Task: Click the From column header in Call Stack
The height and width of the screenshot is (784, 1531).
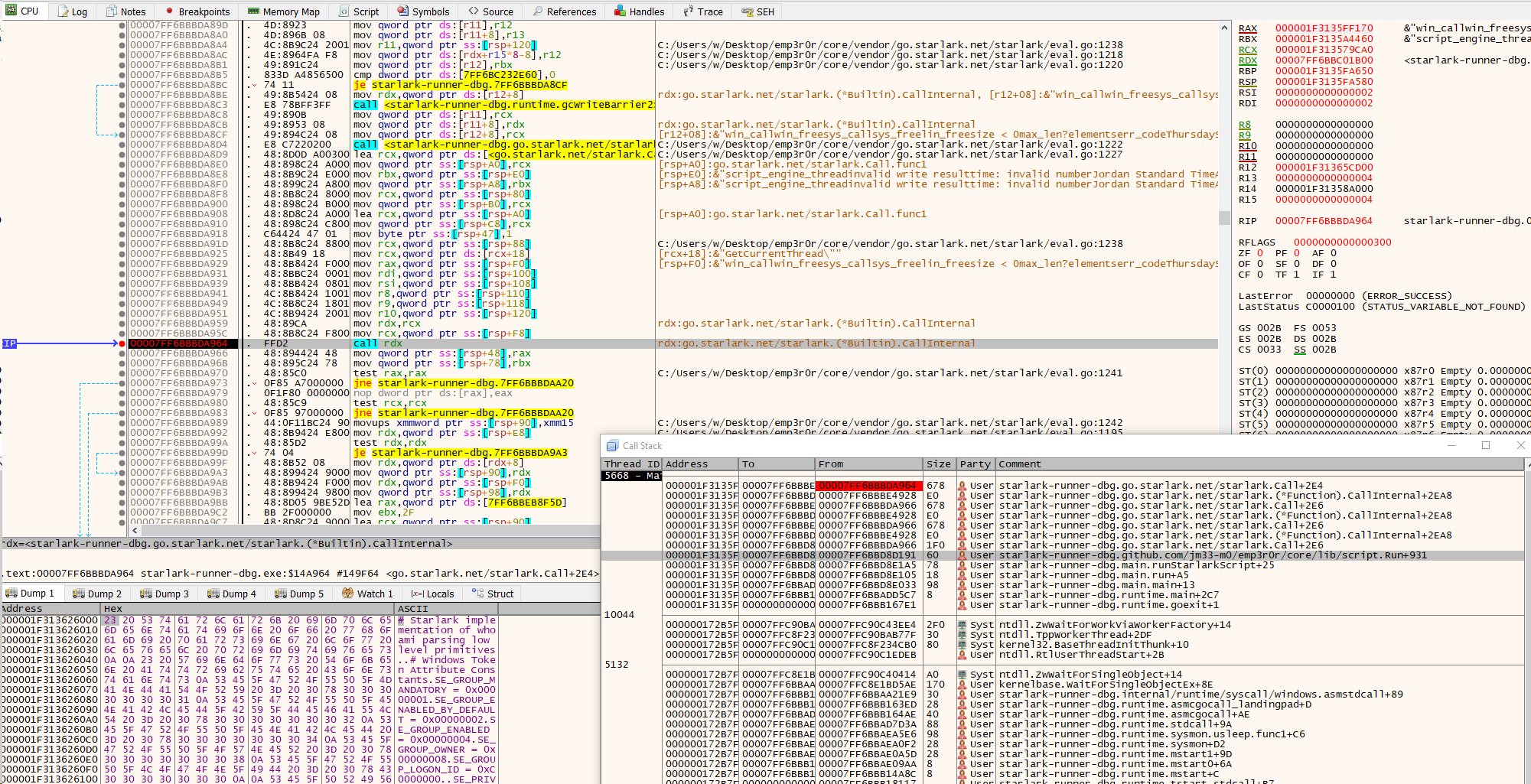Action: tap(869, 464)
